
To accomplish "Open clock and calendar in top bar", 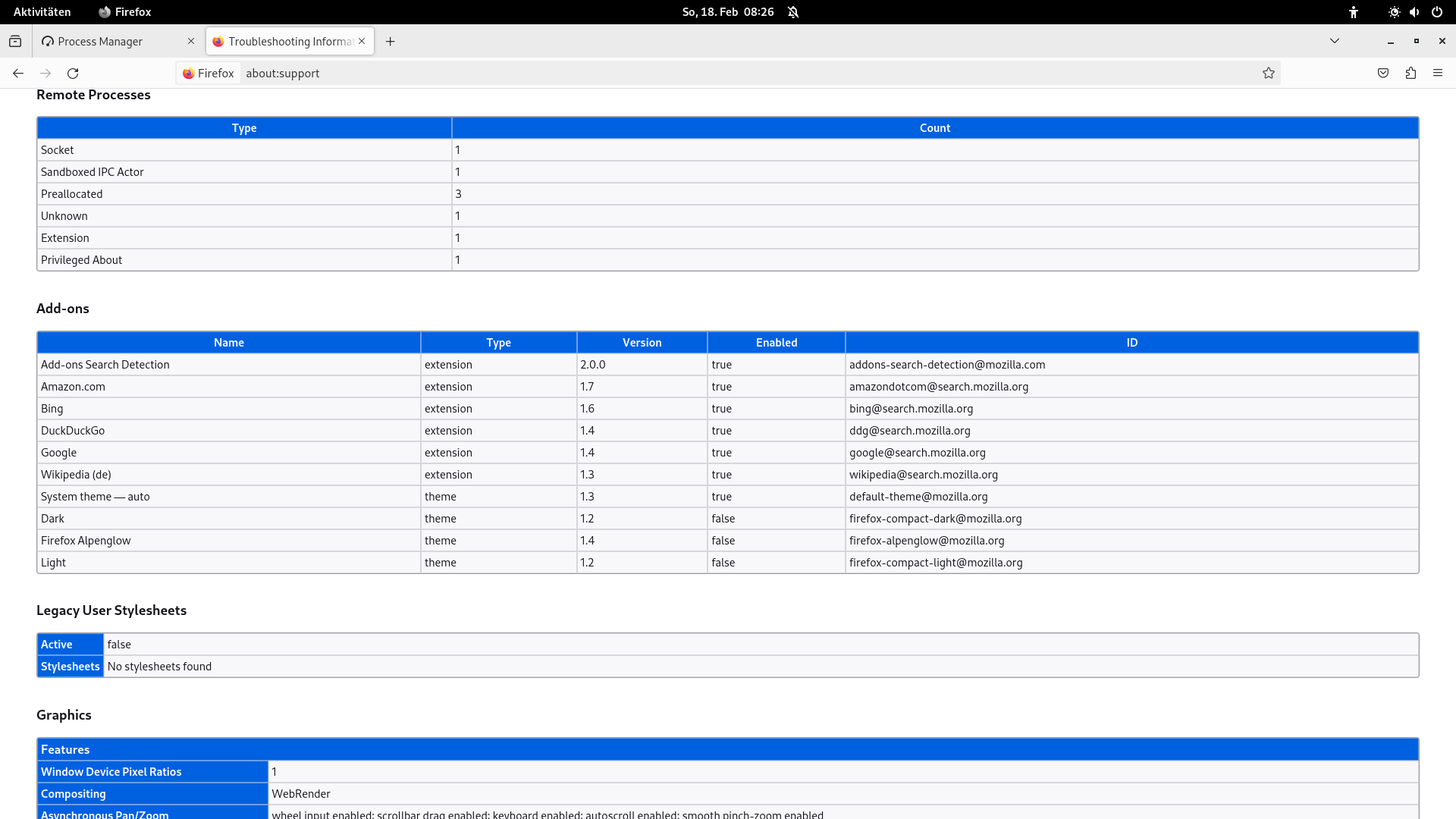I will tap(727, 11).
